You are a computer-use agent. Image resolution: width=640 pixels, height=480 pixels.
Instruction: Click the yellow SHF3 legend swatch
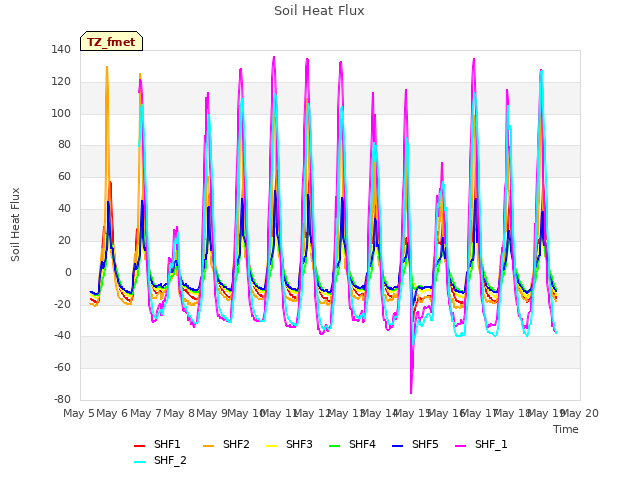point(271,446)
